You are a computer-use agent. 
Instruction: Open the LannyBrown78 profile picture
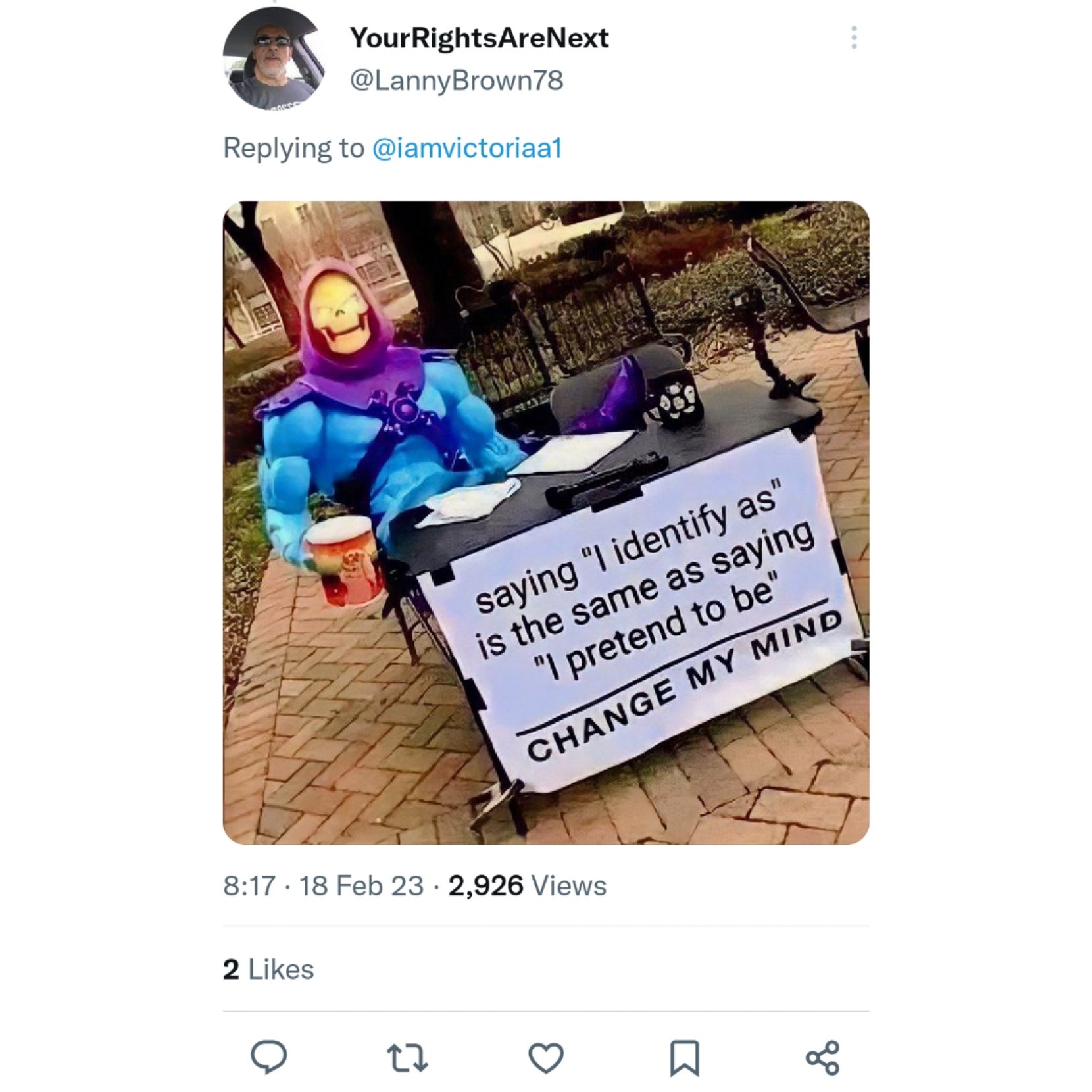[275, 58]
